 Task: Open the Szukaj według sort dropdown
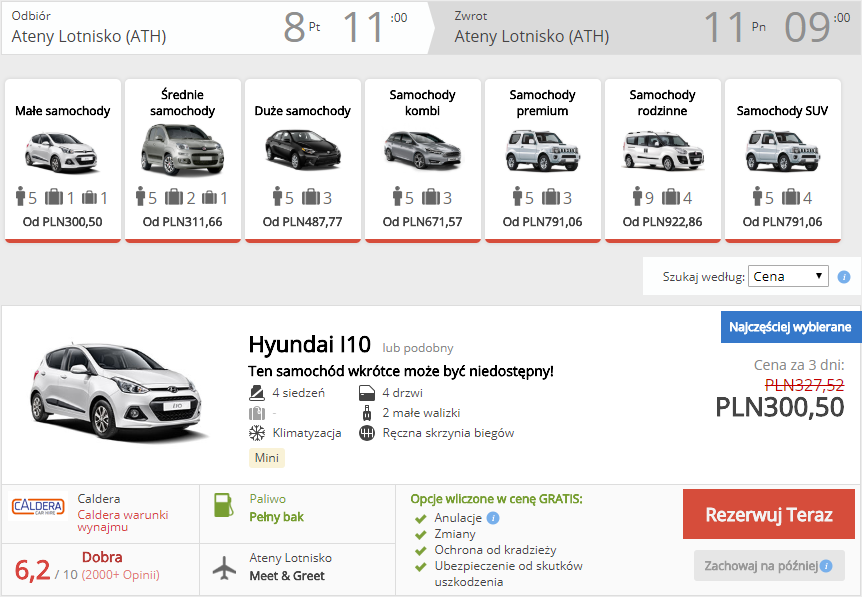pyautogui.click(x=788, y=276)
